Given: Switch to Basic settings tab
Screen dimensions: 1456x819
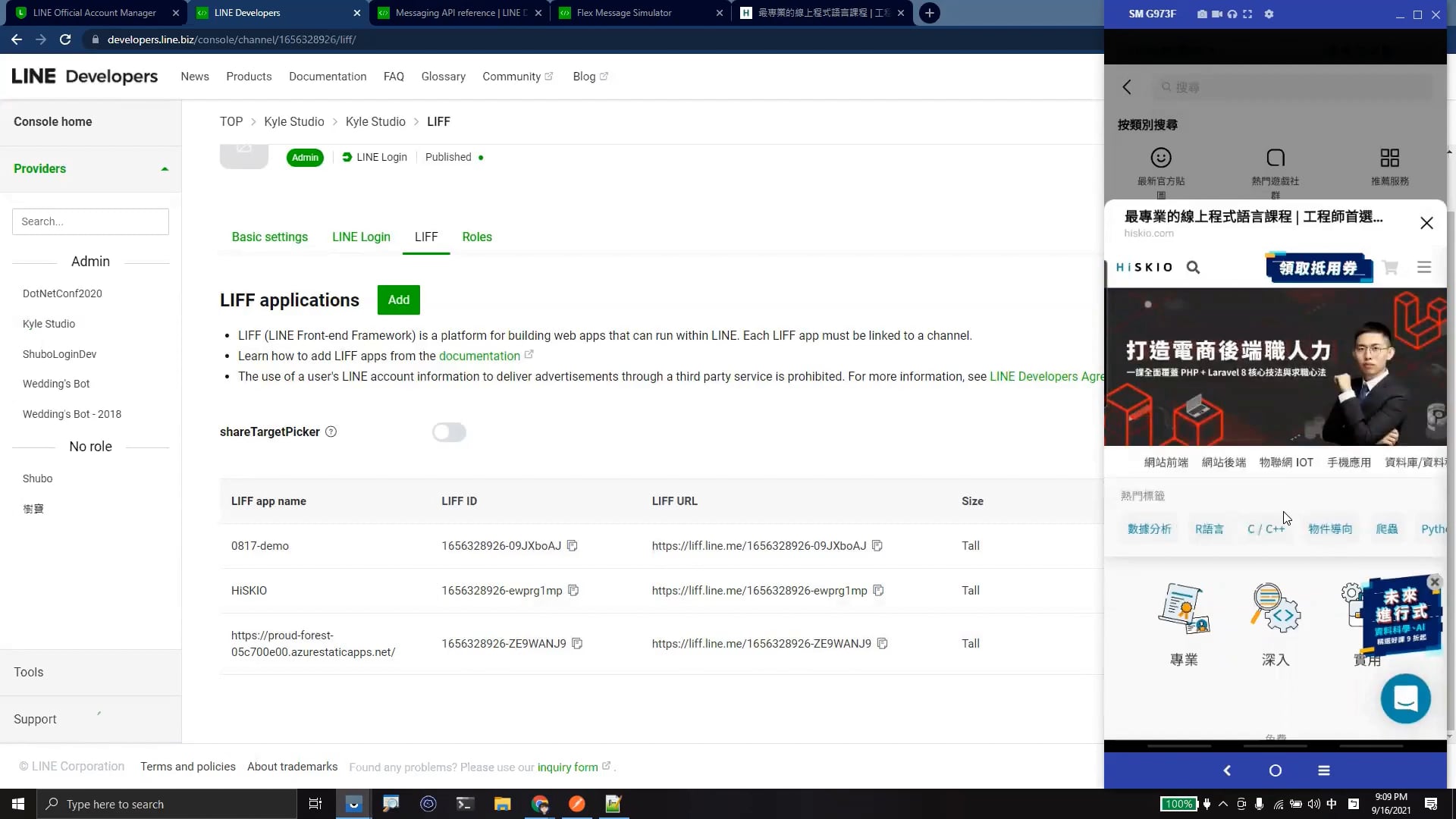Looking at the screenshot, I should coord(269,237).
